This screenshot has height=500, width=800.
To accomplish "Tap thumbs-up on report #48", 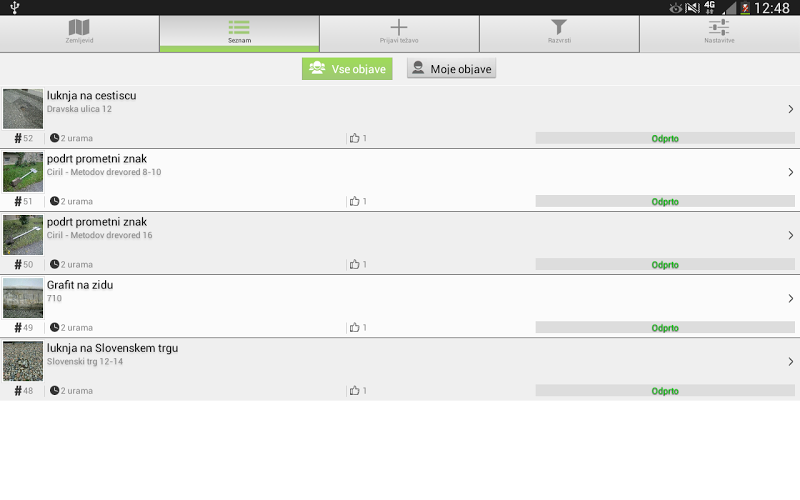I will (x=355, y=391).
